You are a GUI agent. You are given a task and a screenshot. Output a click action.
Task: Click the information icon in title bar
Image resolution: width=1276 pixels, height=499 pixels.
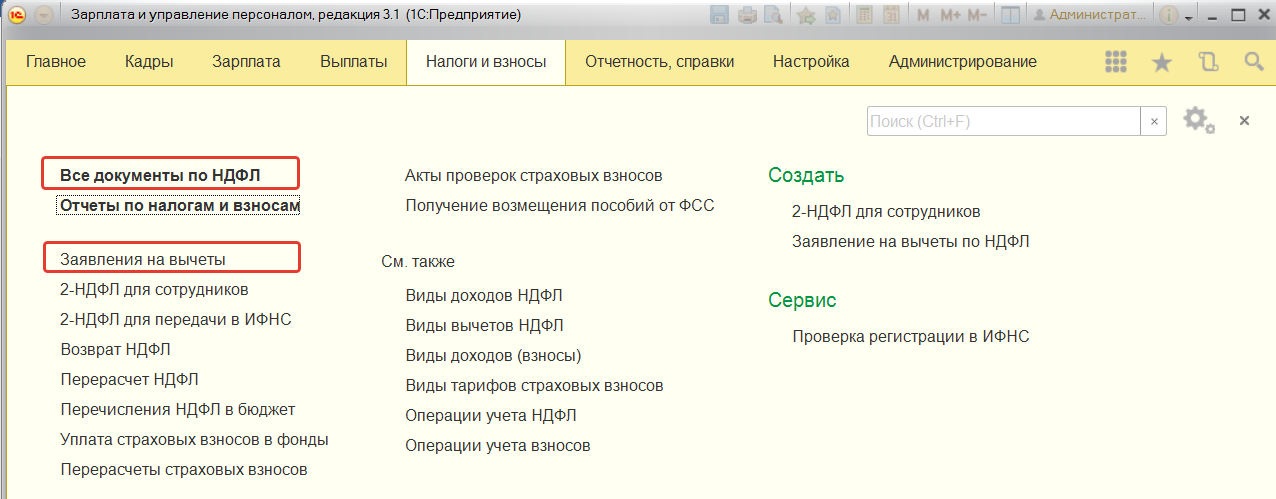tap(1168, 15)
